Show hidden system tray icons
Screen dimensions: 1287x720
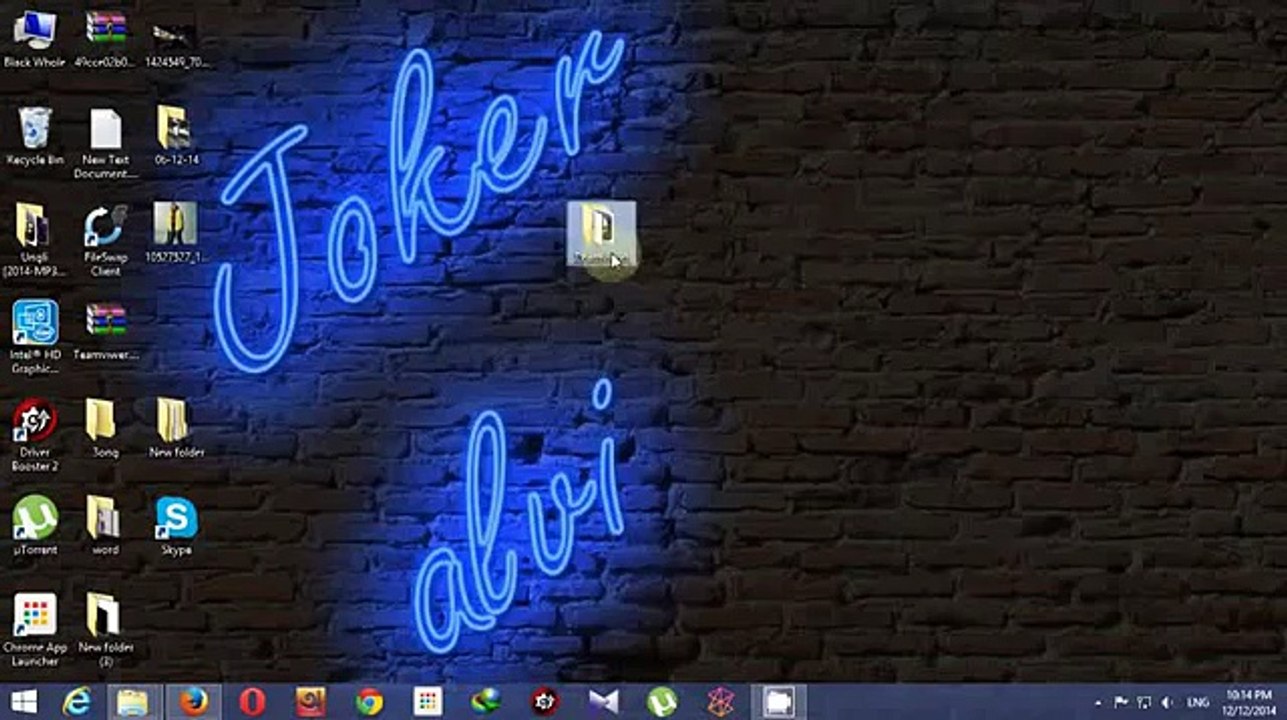coord(1099,703)
